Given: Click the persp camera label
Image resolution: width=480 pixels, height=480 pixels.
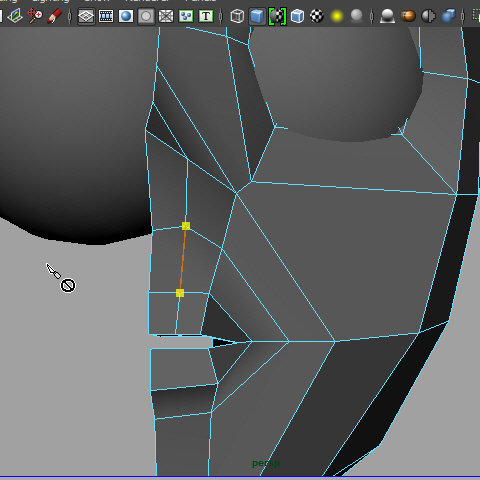Looking at the screenshot, I should click(x=266, y=463).
